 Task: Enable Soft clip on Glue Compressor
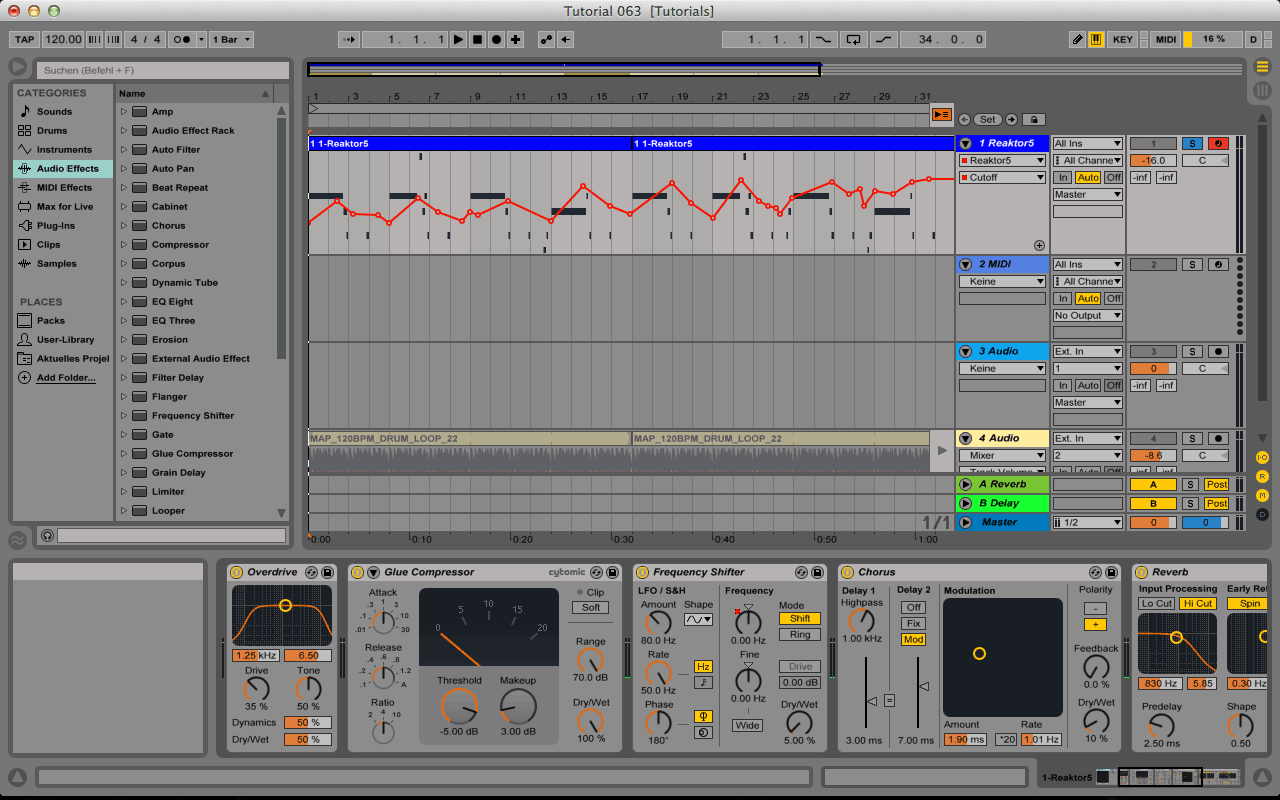(x=591, y=608)
